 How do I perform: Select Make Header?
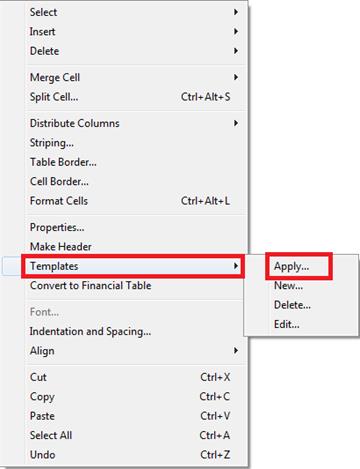tap(133, 247)
